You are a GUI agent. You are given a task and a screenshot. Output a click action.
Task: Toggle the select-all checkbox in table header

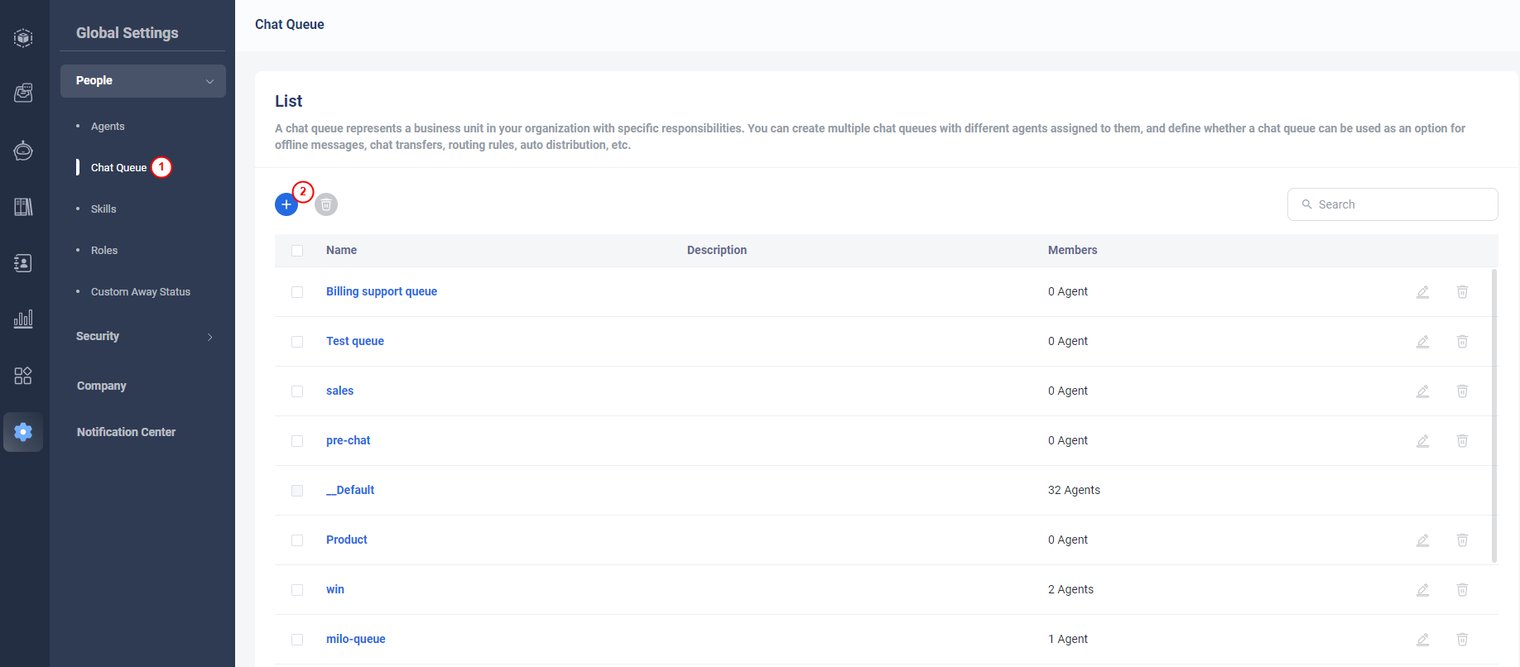(x=297, y=250)
